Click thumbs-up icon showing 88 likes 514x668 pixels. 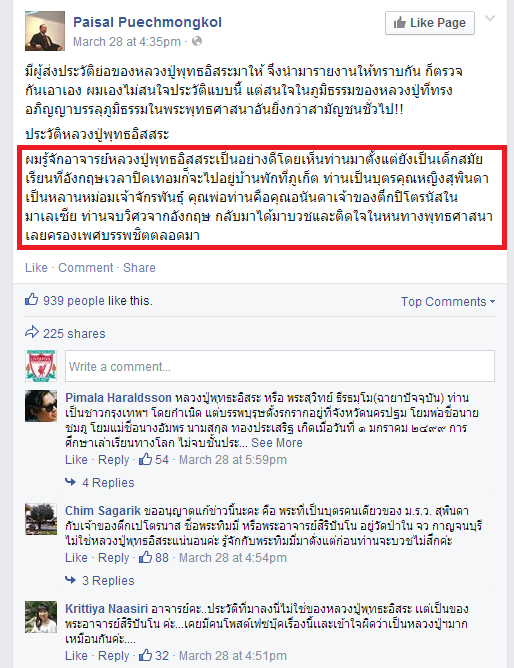pyautogui.click(x=145, y=557)
